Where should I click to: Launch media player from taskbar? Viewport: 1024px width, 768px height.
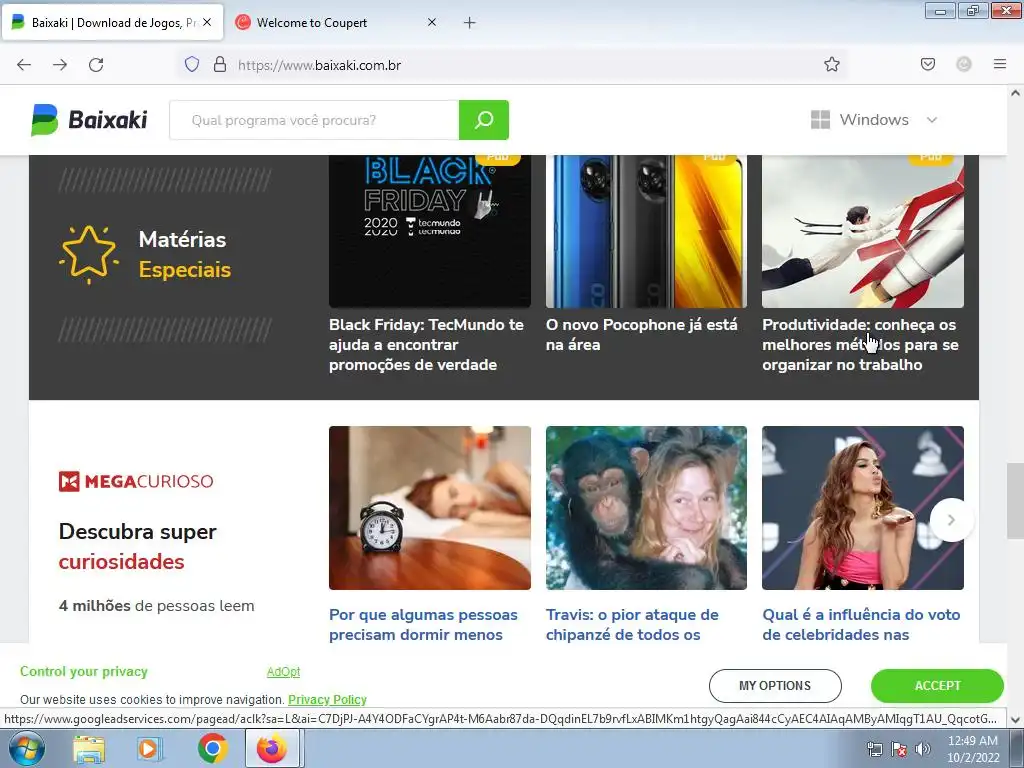[150, 748]
